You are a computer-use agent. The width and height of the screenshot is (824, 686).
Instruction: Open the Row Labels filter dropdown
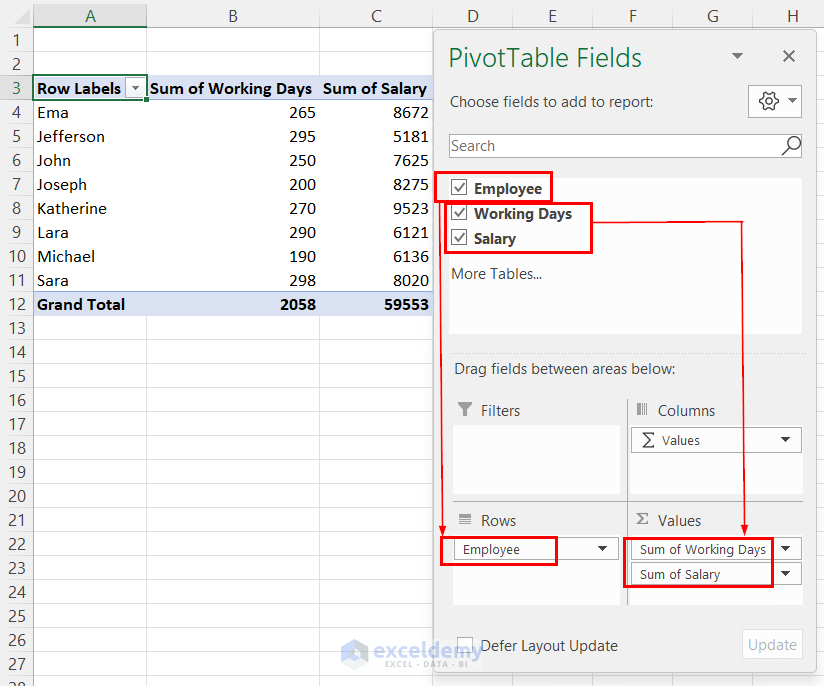[x=136, y=88]
